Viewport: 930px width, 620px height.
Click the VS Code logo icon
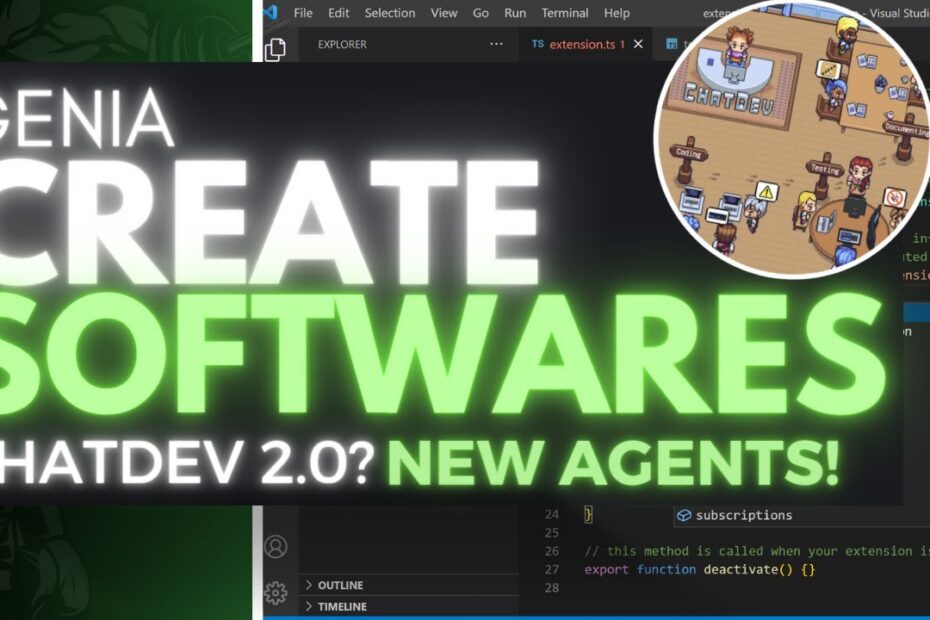tap(272, 12)
